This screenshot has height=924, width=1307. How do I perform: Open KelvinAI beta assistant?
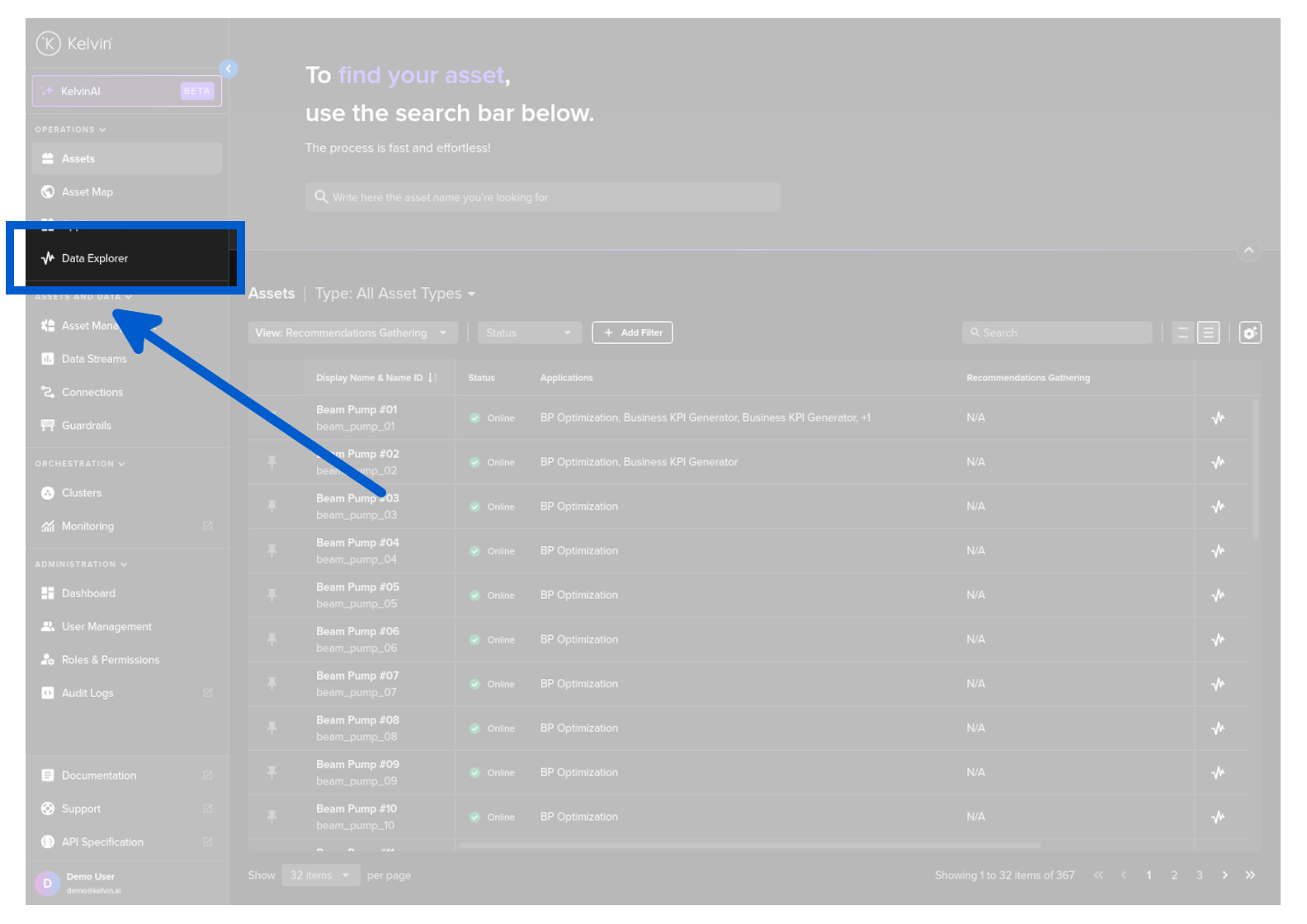127,92
